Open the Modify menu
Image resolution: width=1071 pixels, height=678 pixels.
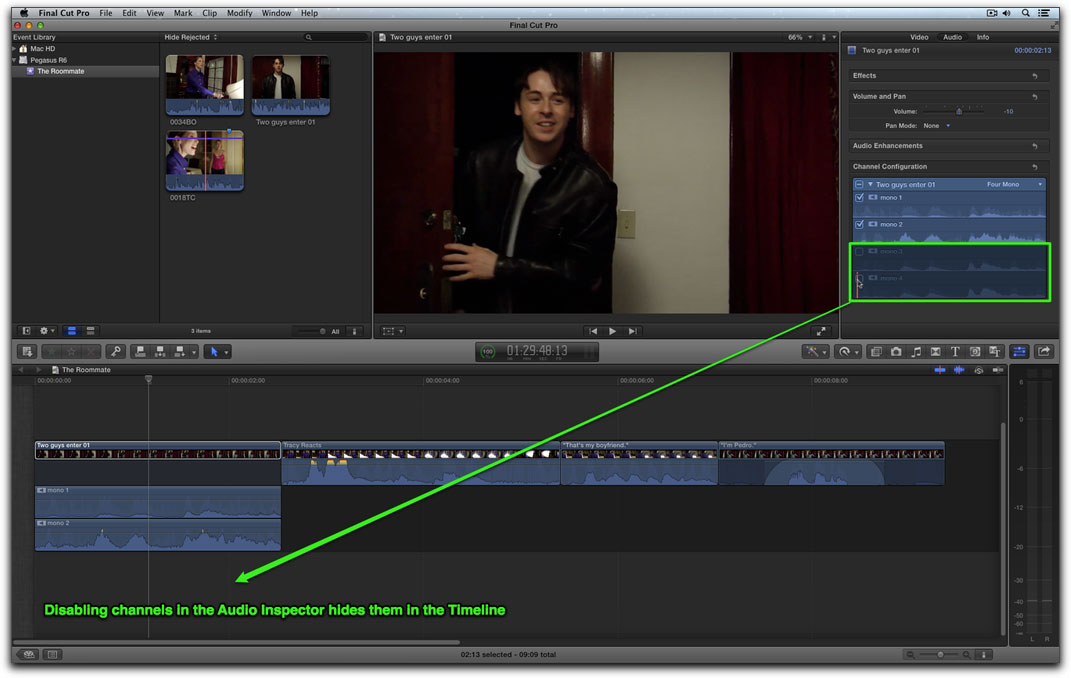point(239,13)
